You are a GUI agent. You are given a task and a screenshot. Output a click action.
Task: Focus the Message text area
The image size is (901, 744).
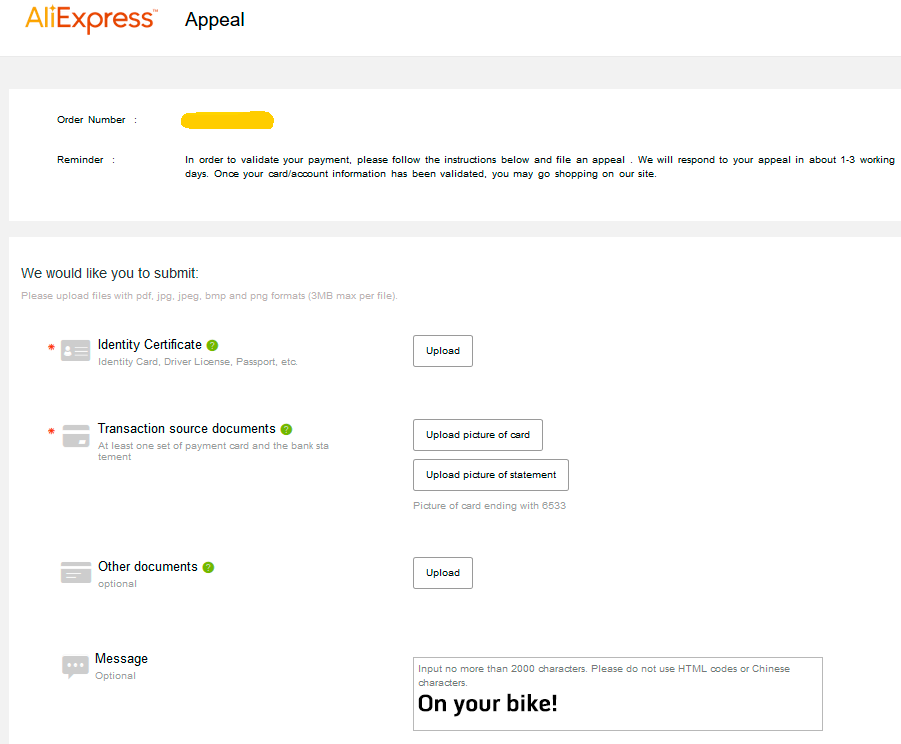(618, 694)
